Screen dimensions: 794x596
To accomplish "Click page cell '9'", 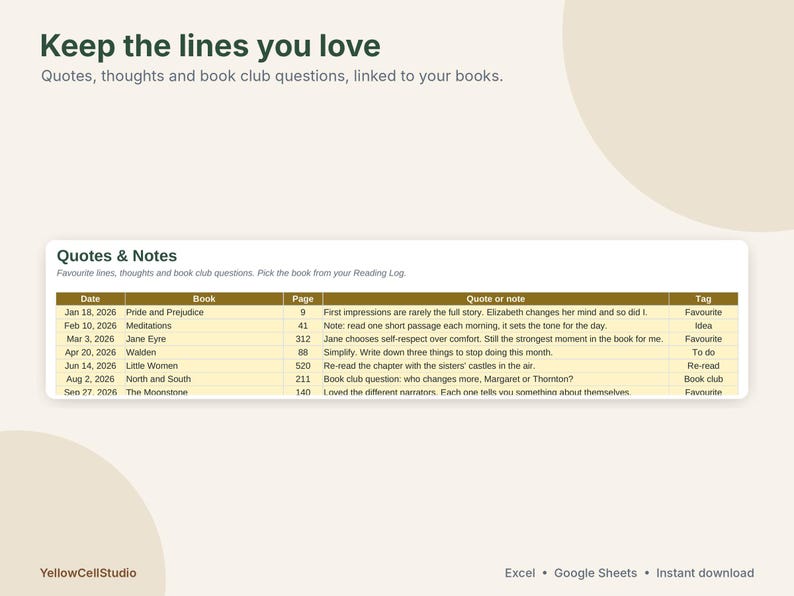I will coord(303,312).
